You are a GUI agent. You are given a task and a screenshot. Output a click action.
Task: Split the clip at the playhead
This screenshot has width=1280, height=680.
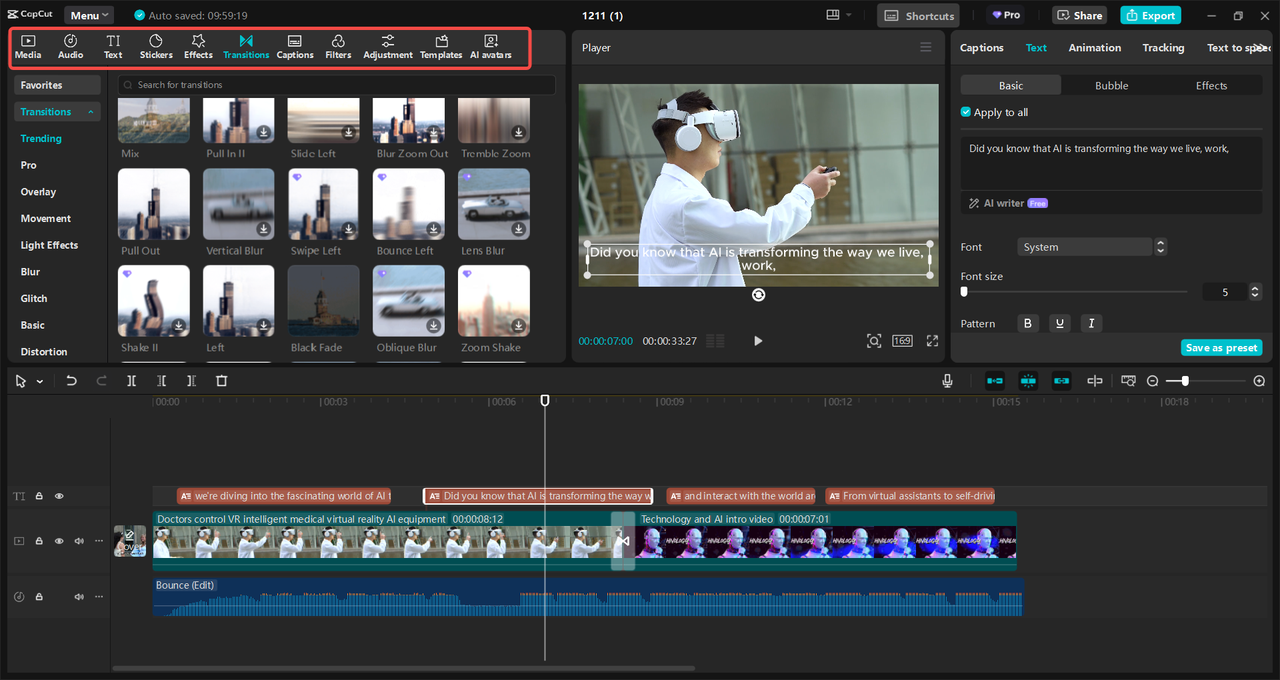click(x=132, y=381)
